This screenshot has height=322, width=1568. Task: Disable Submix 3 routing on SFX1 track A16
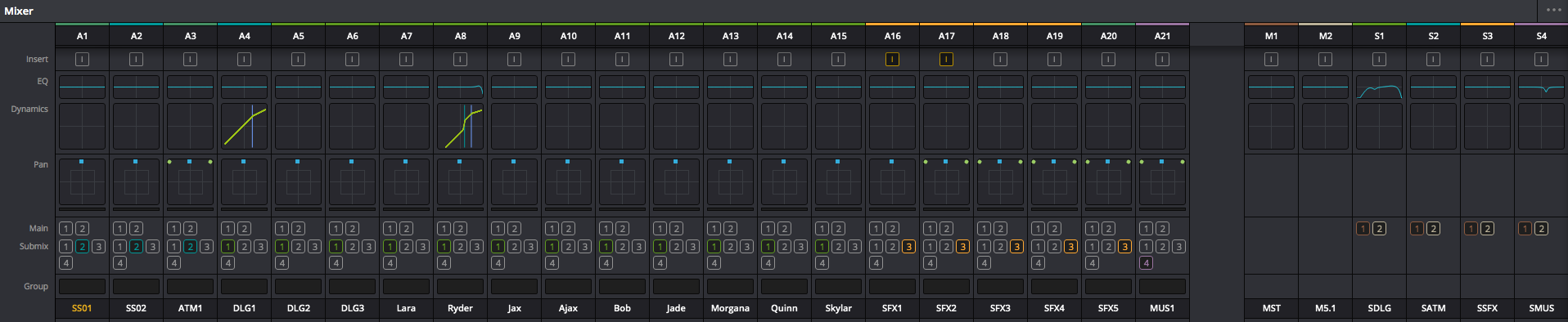908,246
